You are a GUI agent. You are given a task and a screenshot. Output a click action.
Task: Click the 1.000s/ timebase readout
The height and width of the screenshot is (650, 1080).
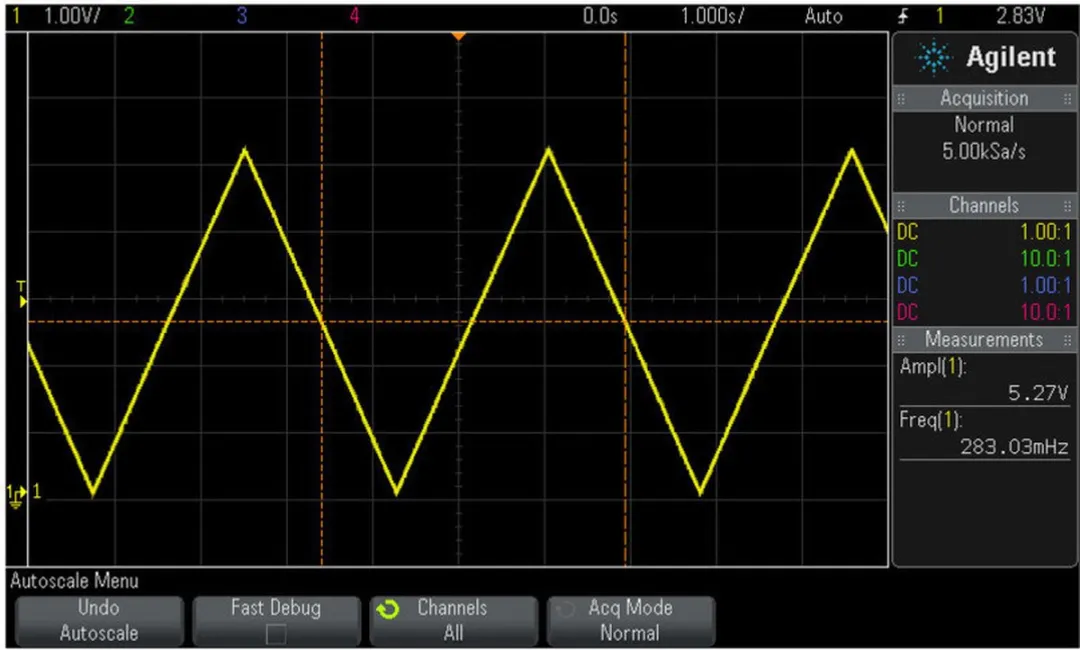tap(712, 17)
